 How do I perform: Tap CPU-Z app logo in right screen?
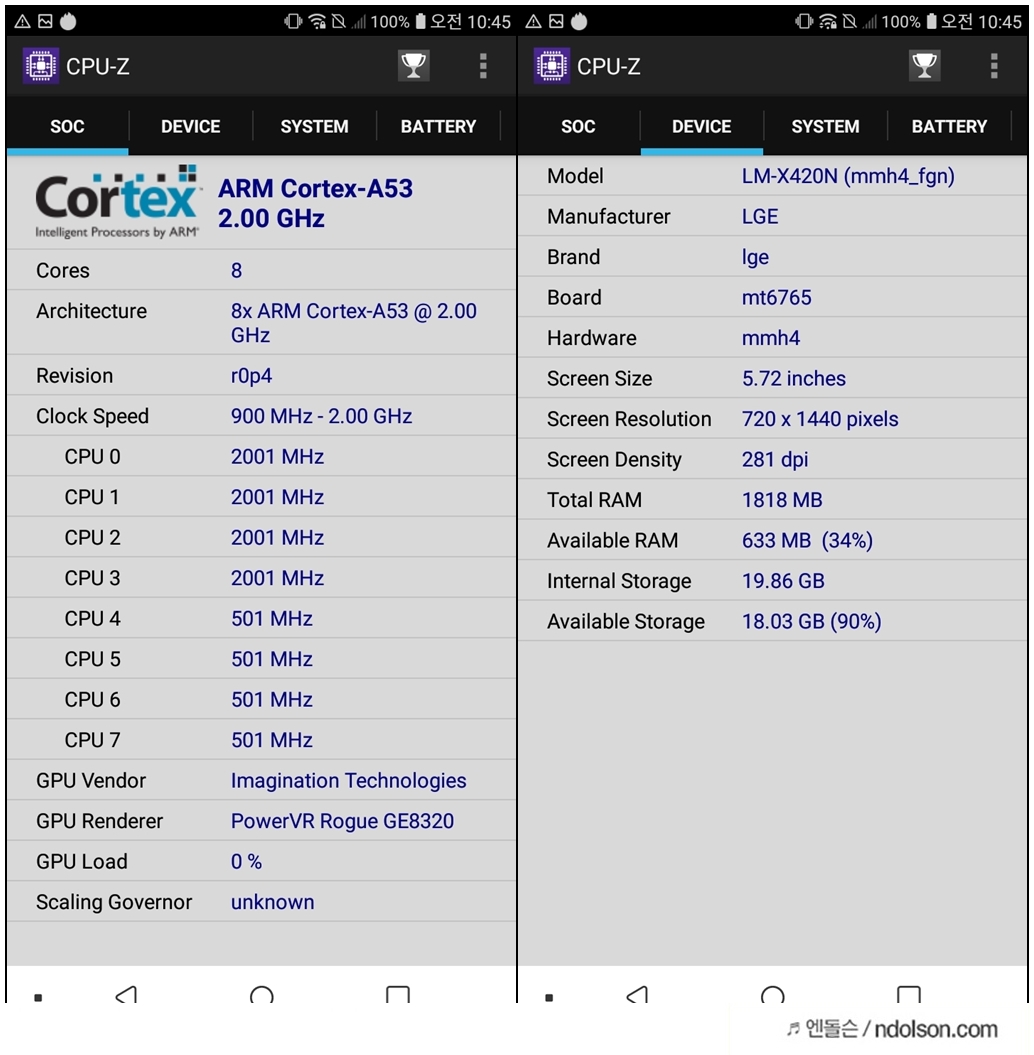point(552,66)
